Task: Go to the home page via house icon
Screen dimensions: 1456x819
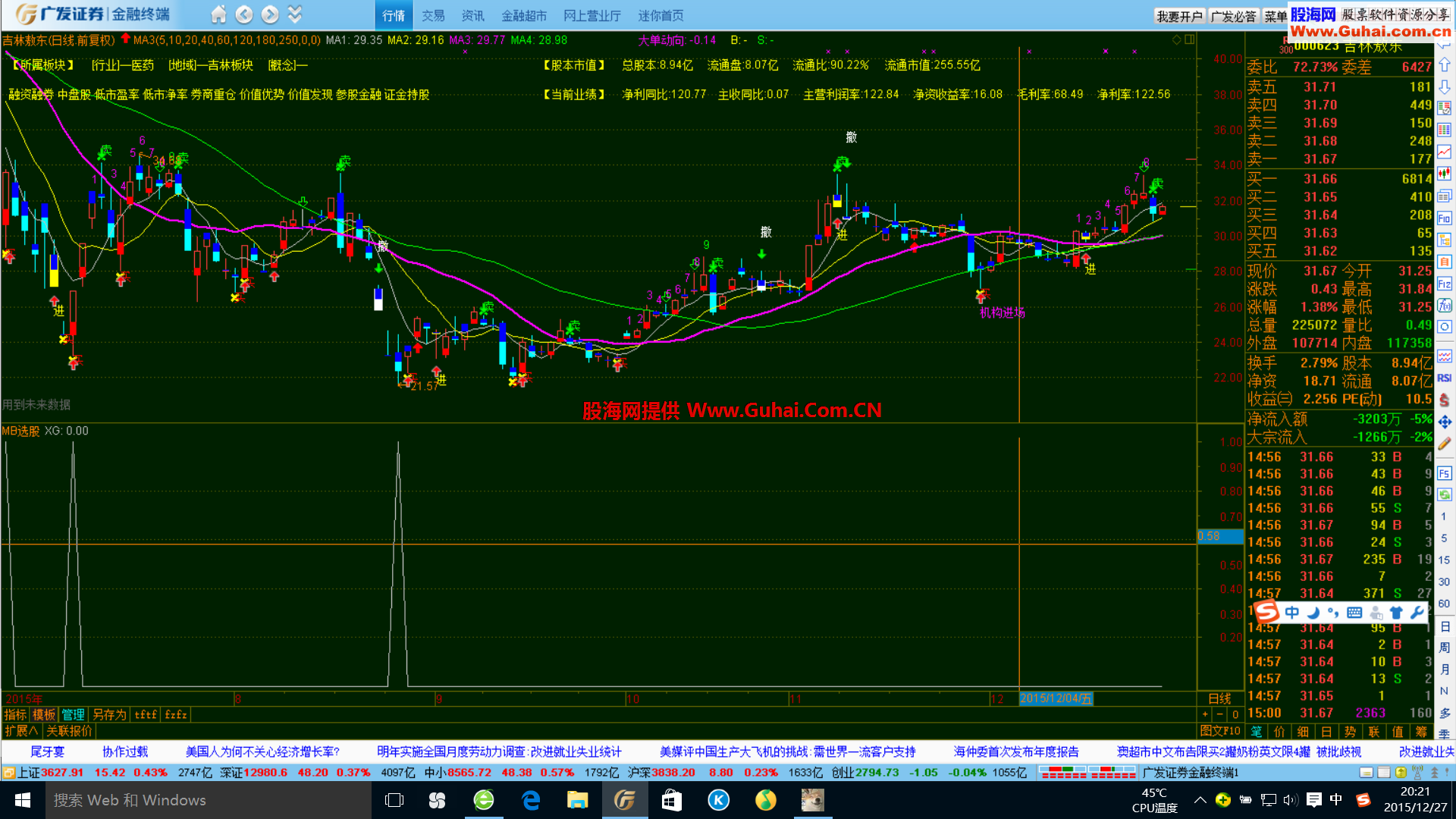Action: point(218,14)
